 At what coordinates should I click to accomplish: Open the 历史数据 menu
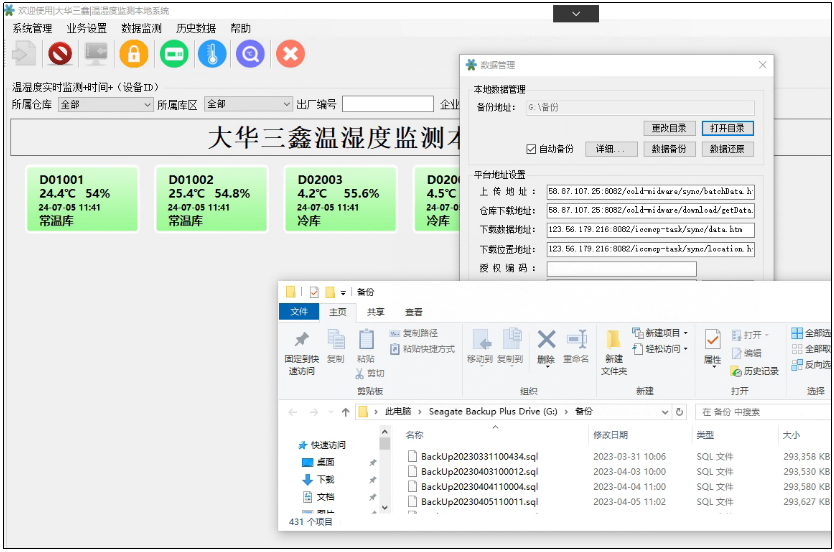(196, 29)
